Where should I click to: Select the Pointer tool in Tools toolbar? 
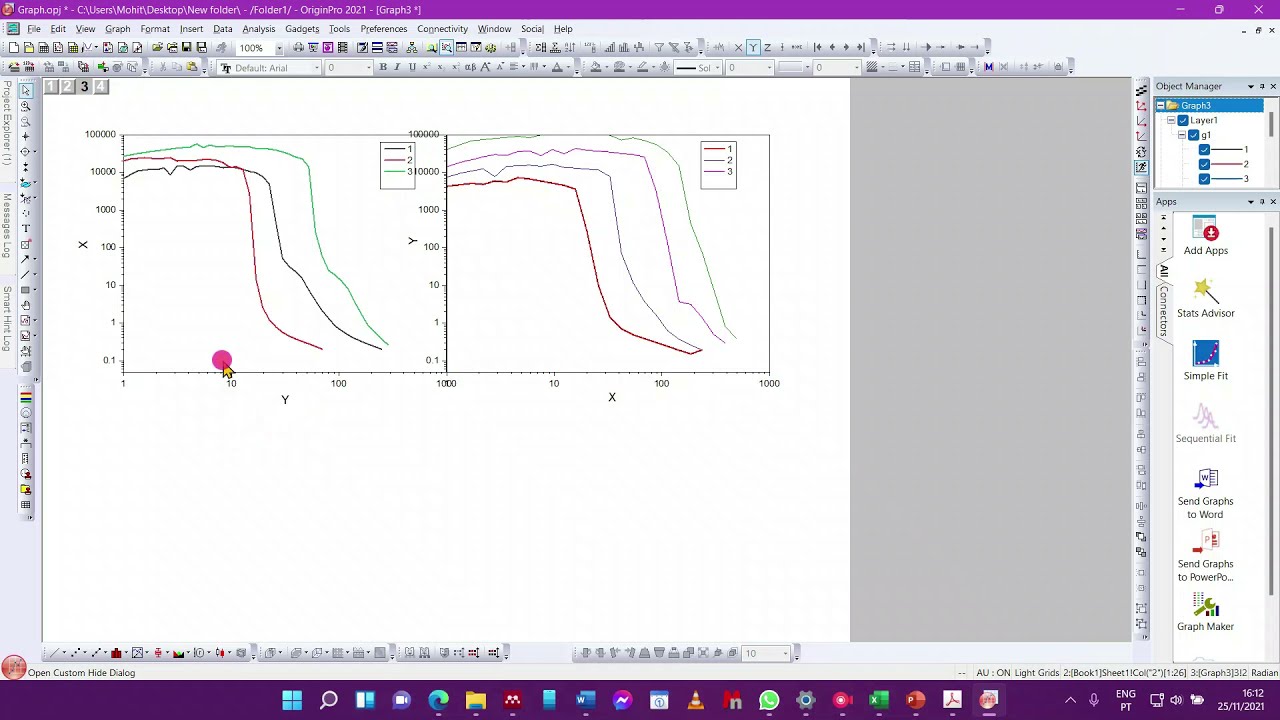pyautogui.click(x=26, y=91)
